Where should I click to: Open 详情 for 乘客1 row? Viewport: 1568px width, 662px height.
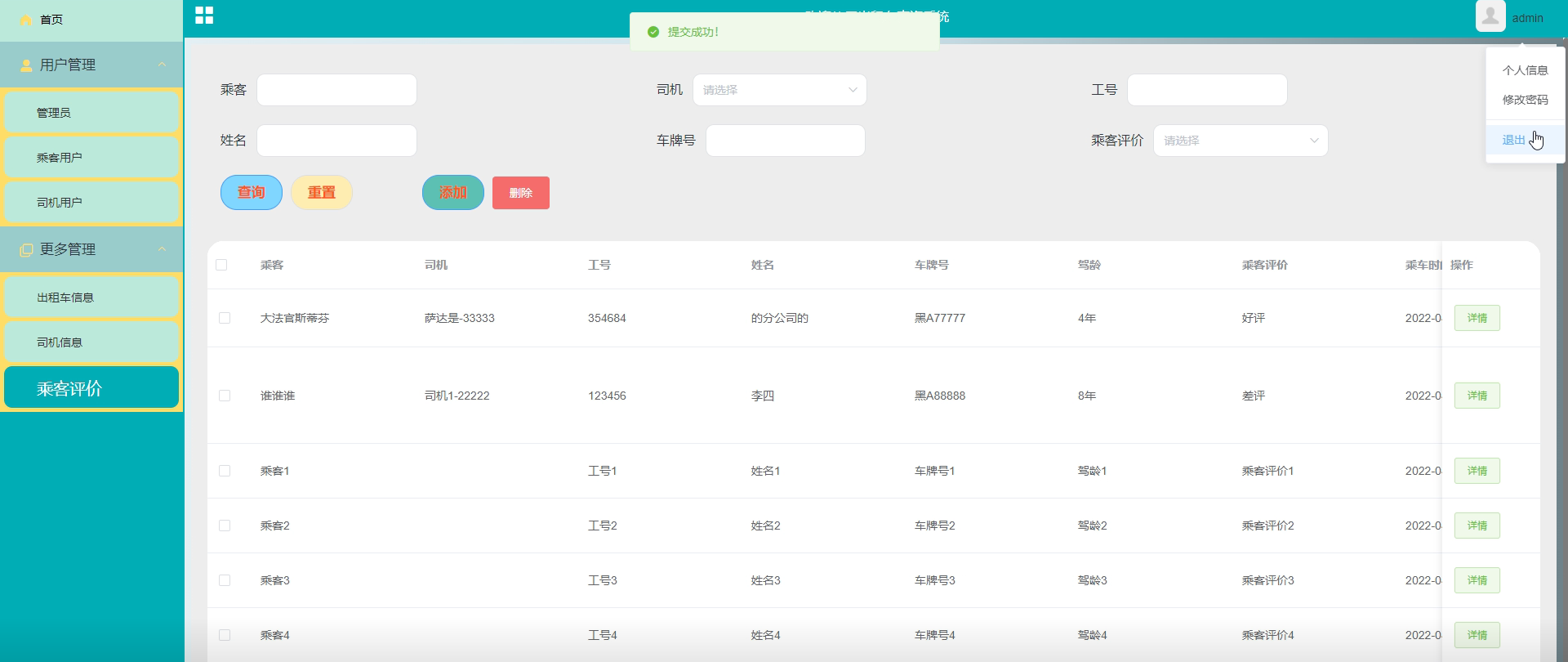click(x=1477, y=471)
